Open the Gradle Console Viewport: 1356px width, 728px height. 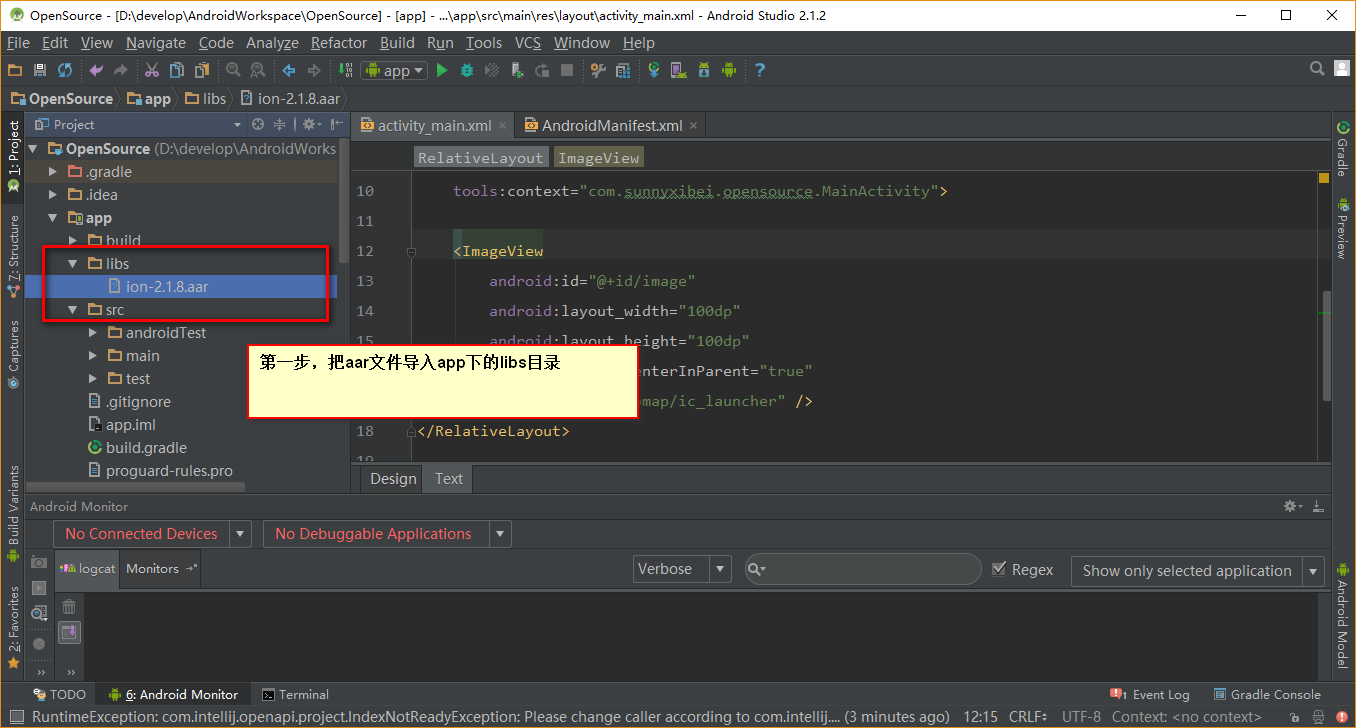(1267, 694)
